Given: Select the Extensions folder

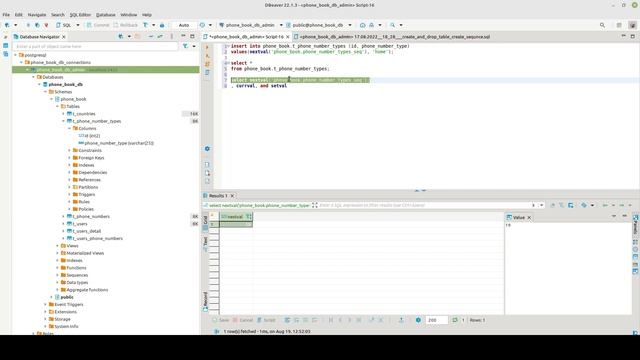Looking at the screenshot, I should [65, 312].
